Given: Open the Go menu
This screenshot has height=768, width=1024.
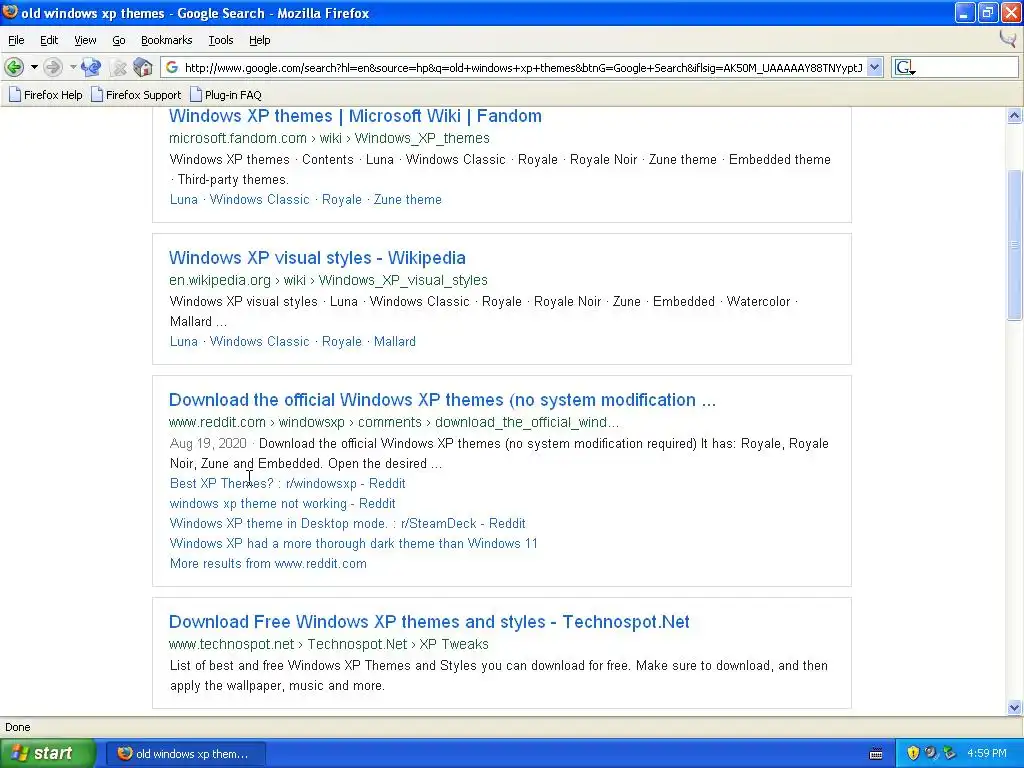Looking at the screenshot, I should click(x=119, y=40).
